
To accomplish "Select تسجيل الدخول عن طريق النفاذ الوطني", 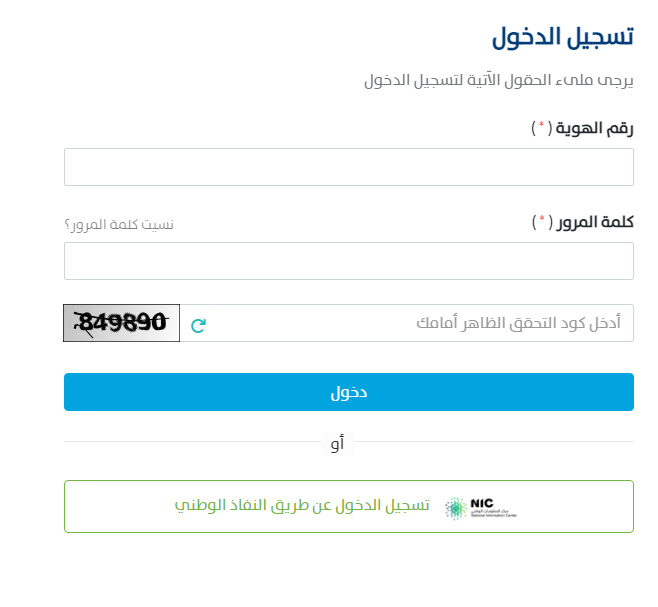I will click(x=302, y=506).
